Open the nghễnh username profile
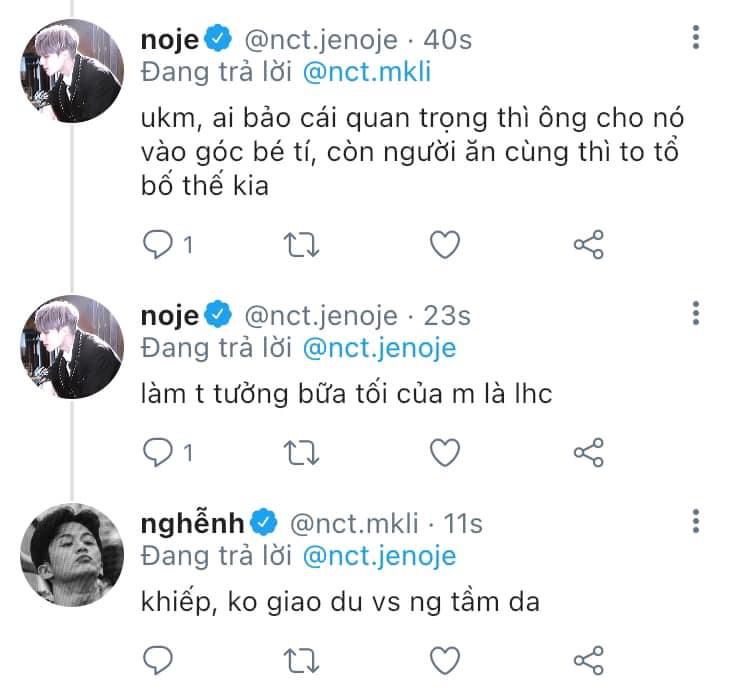The height and width of the screenshot is (690, 750). click(195, 523)
